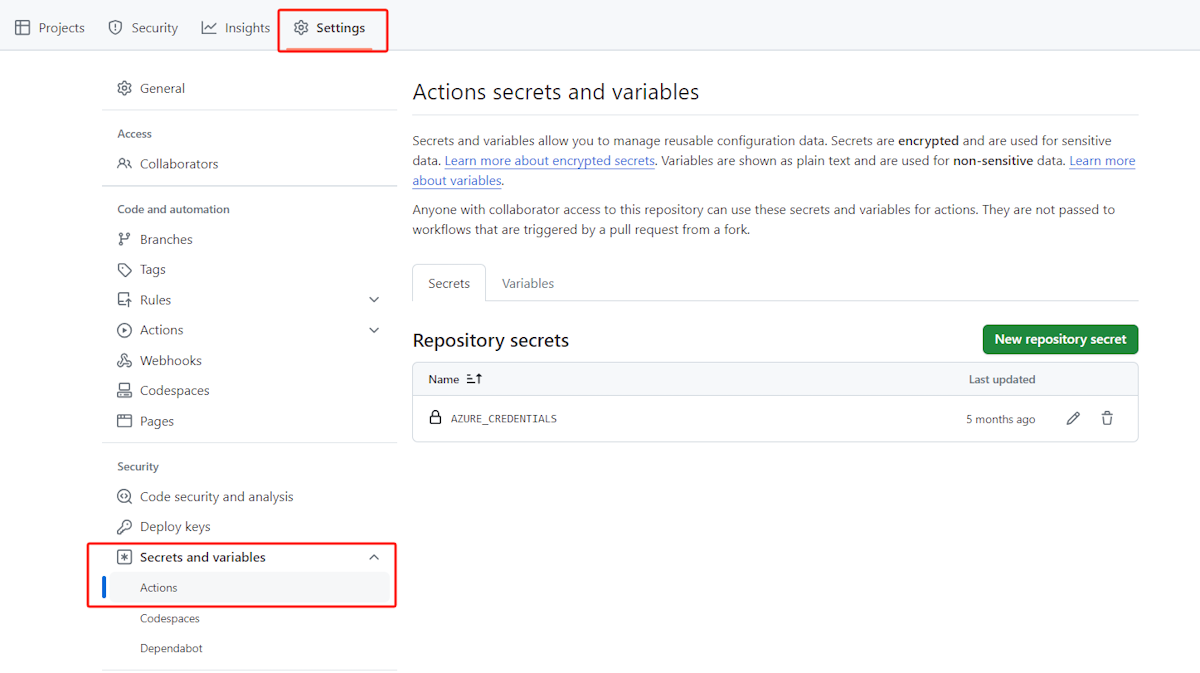Viewport: 1200px width, 673px height.
Task: Switch to the Variables tab
Action: point(527,283)
